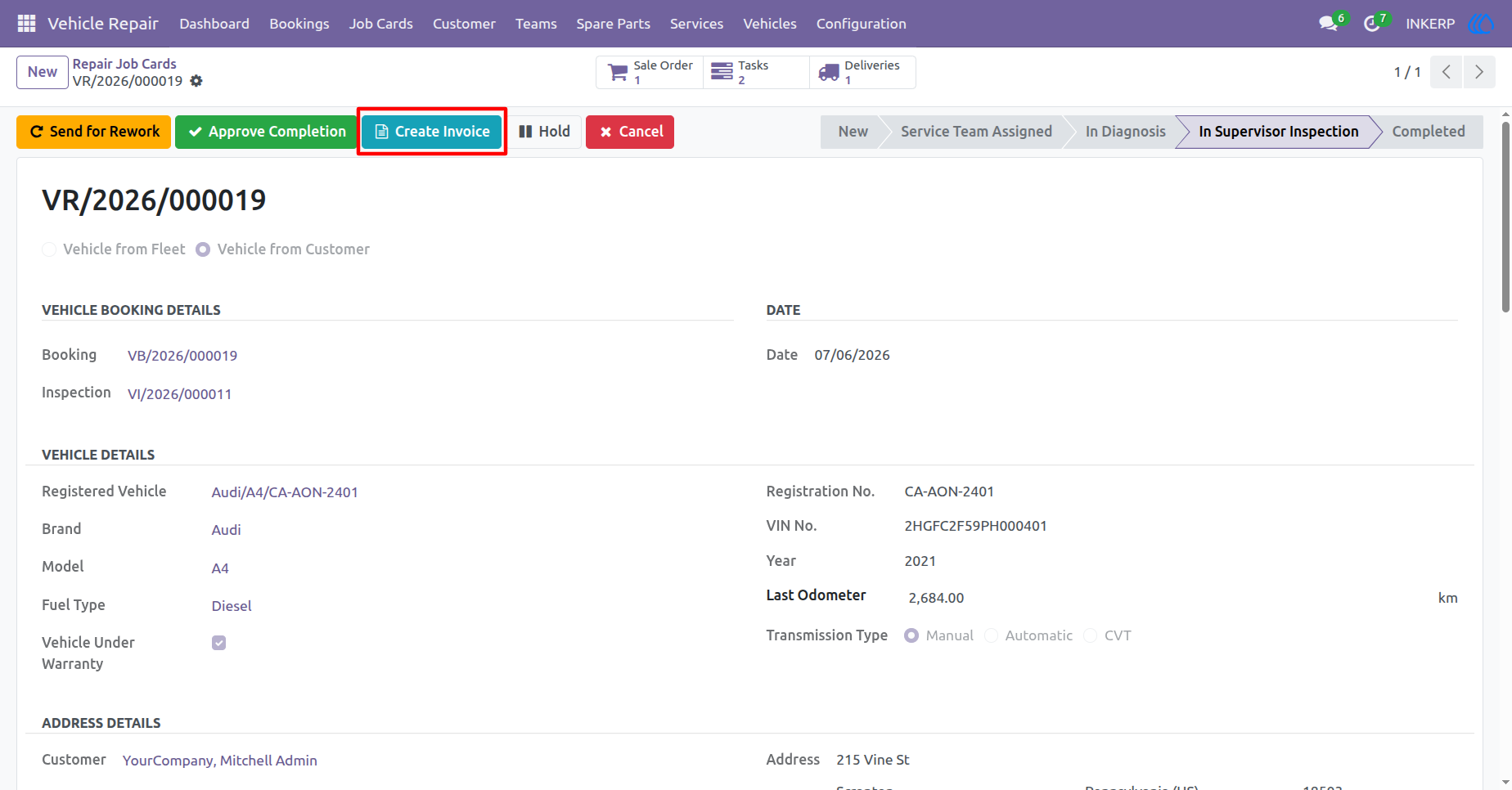Select Vehicle from Customer radio option

(203, 249)
